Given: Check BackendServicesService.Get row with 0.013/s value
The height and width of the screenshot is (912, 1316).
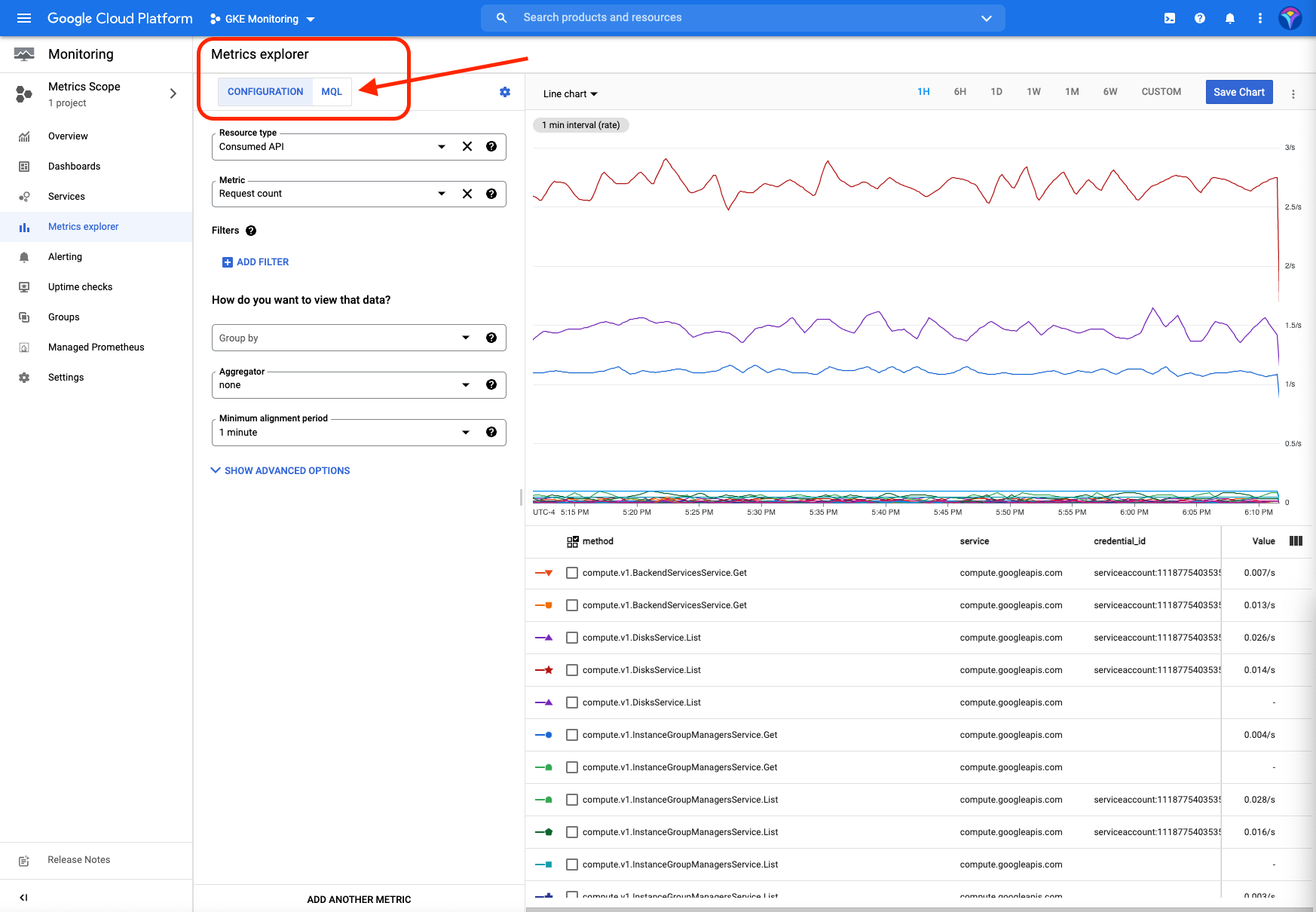Looking at the screenshot, I should [572, 605].
